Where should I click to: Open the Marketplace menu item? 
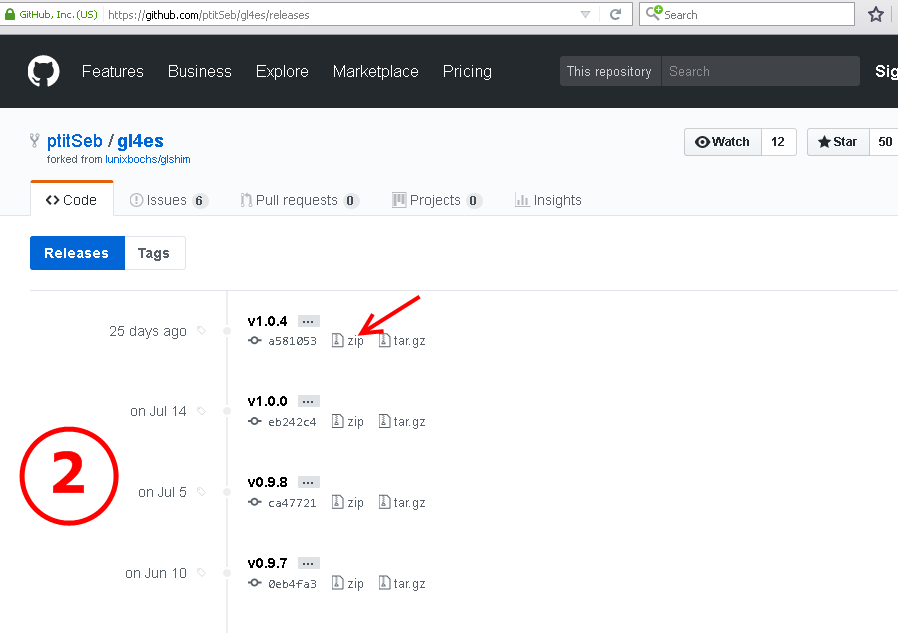[376, 71]
